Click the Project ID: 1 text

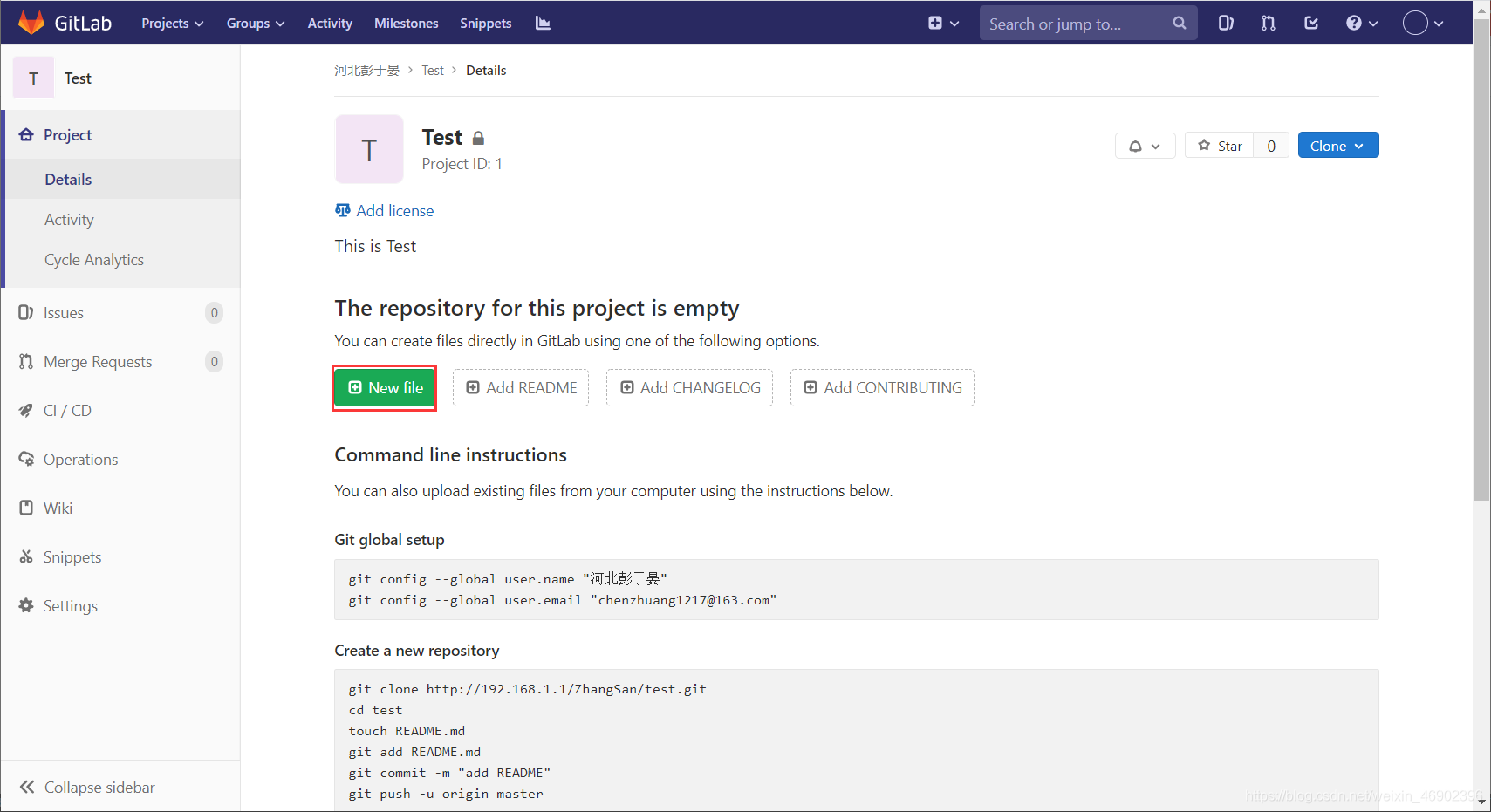pos(462,164)
